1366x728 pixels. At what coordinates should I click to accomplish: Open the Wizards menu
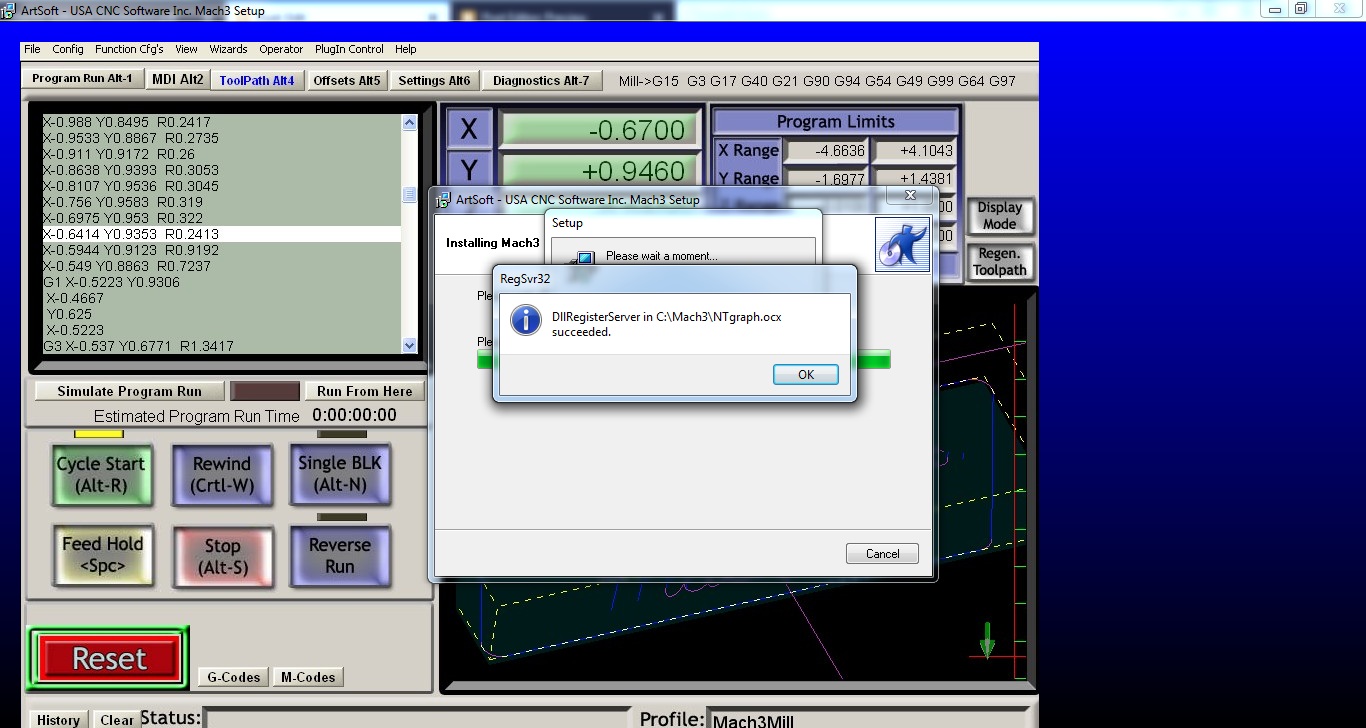tap(228, 49)
